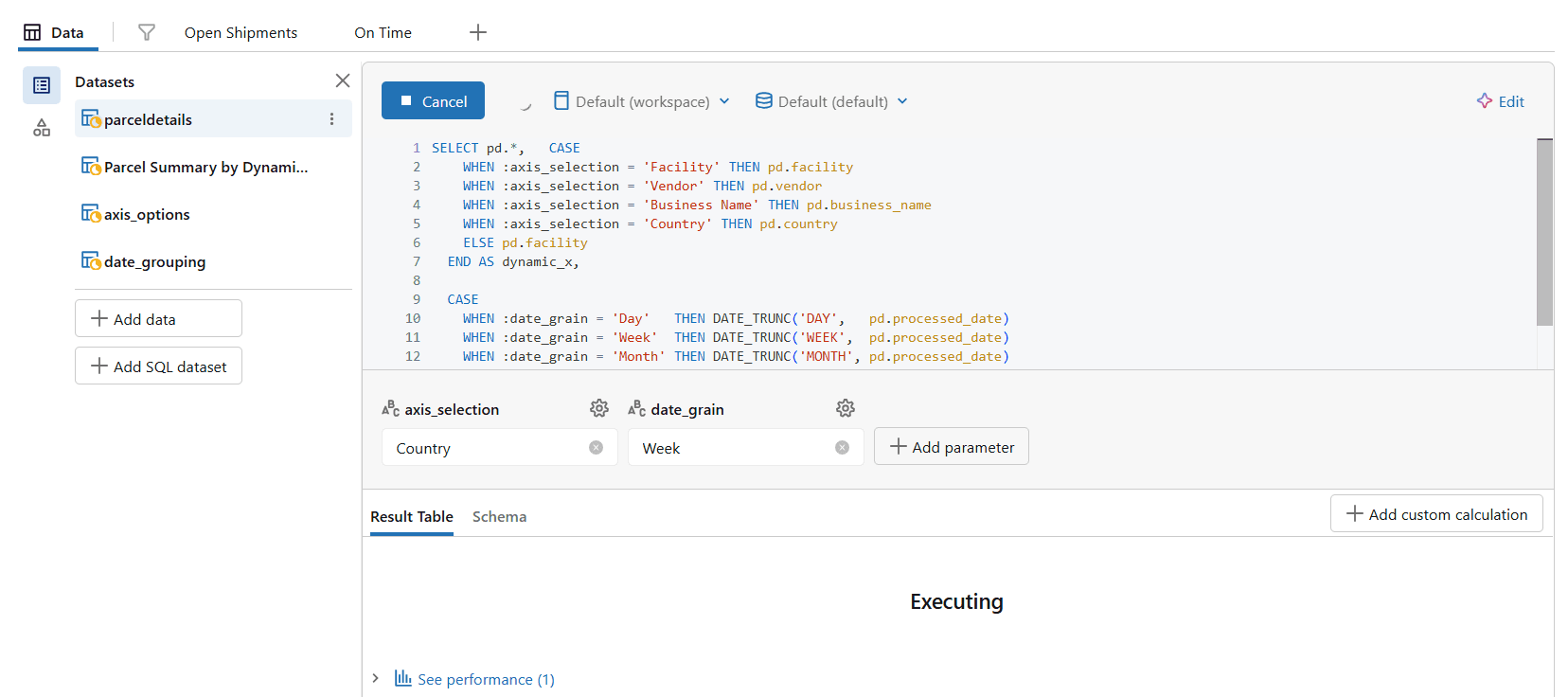This screenshot has height=697, width=1568.
Task: Click SQL line 1 SELECT statement
Action: [506, 148]
